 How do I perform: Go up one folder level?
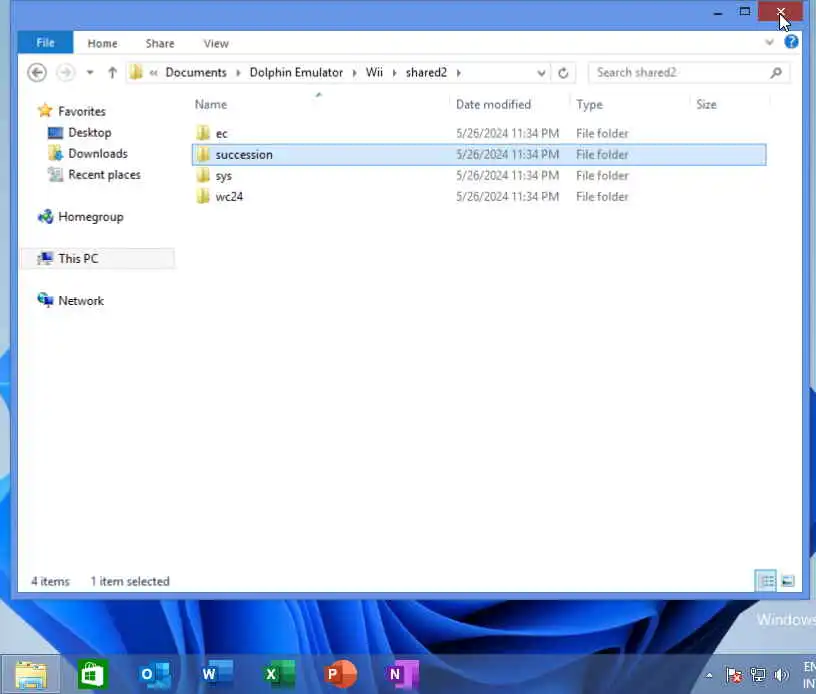112,72
